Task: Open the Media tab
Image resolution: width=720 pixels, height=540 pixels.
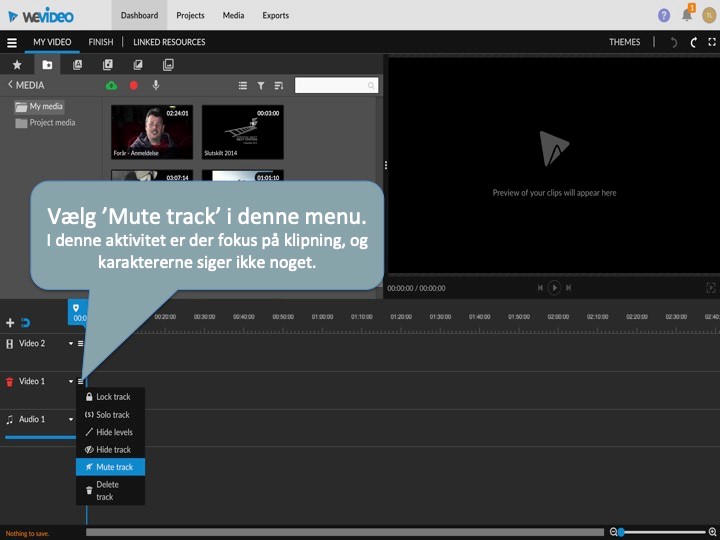Action: [233, 15]
